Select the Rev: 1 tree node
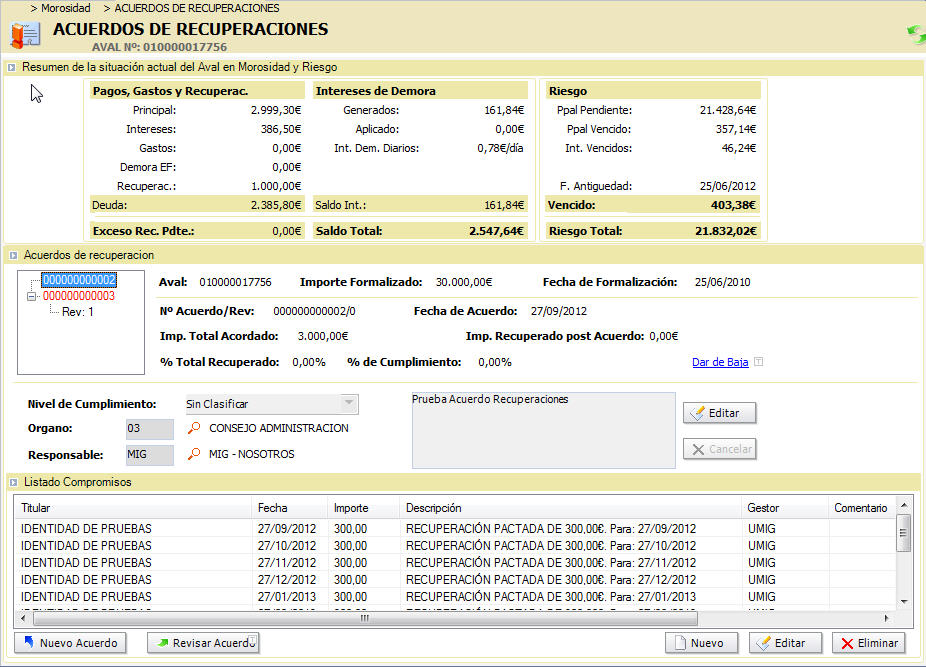The height and width of the screenshot is (667, 926). 77,312
